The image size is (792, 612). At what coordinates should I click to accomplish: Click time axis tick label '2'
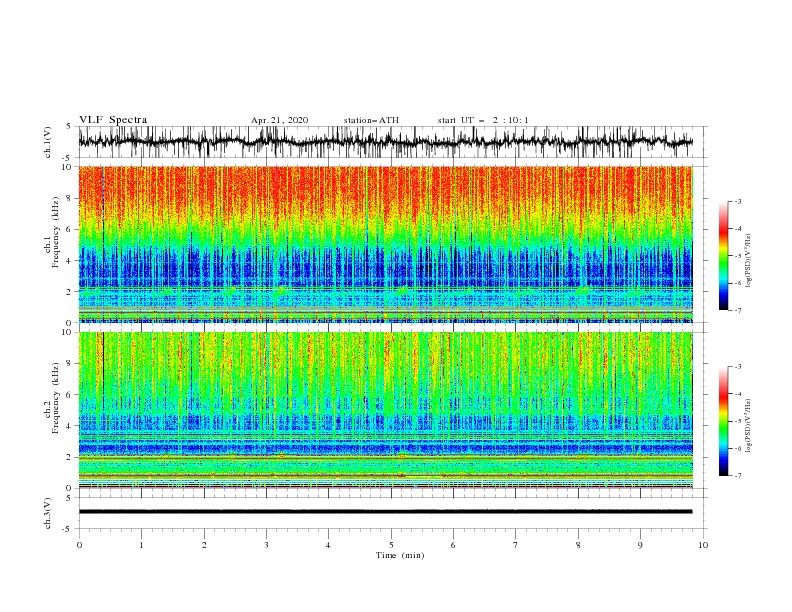tap(204, 545)
